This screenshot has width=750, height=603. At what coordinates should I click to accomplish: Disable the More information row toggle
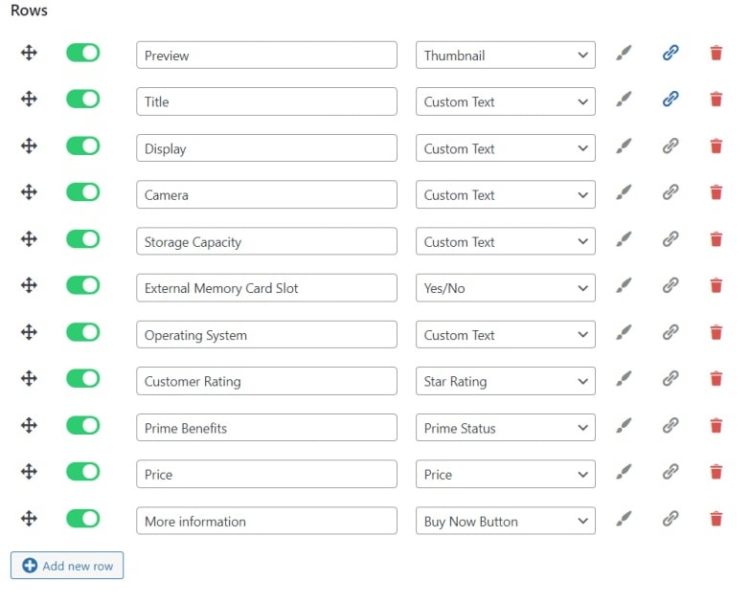(x=83, y=518)
